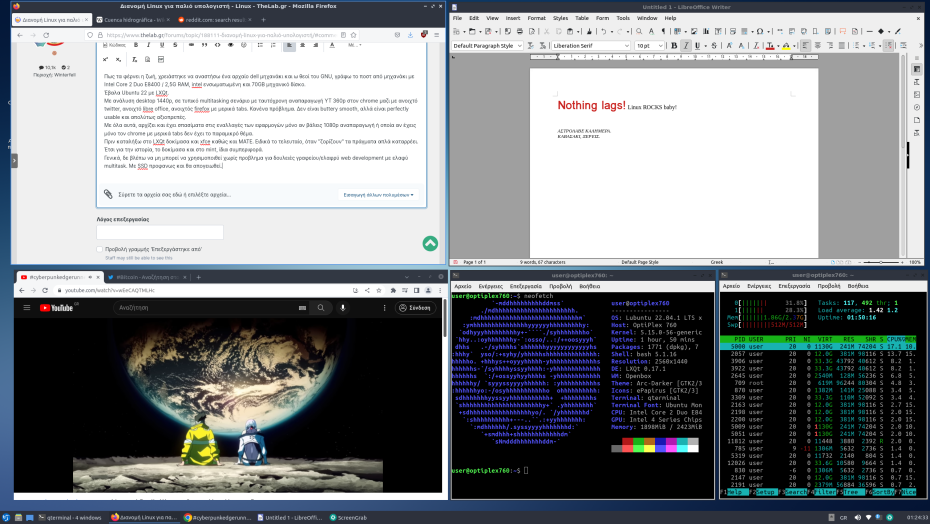930x524 pixels.
Task: Reload YouTube page in Chrome
Action: (x=45, y=290)
